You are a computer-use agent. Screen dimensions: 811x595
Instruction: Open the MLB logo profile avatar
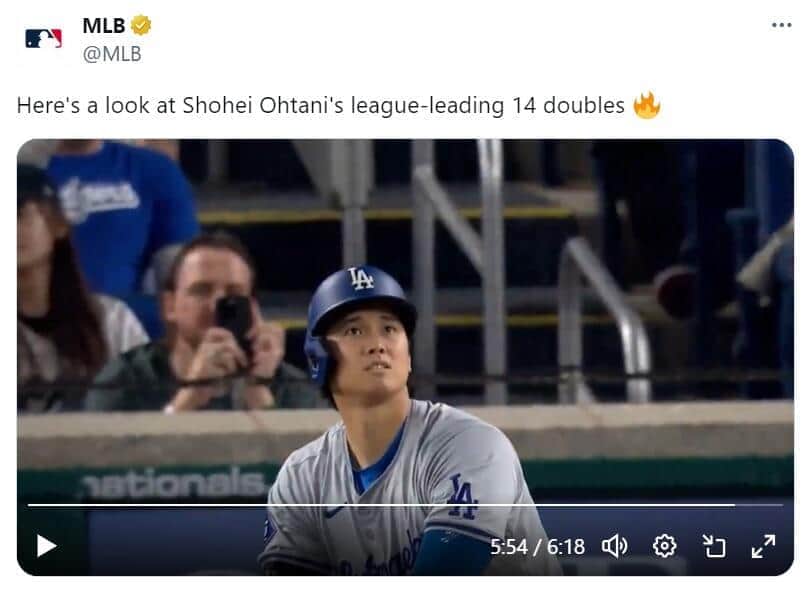coord(43,38)
